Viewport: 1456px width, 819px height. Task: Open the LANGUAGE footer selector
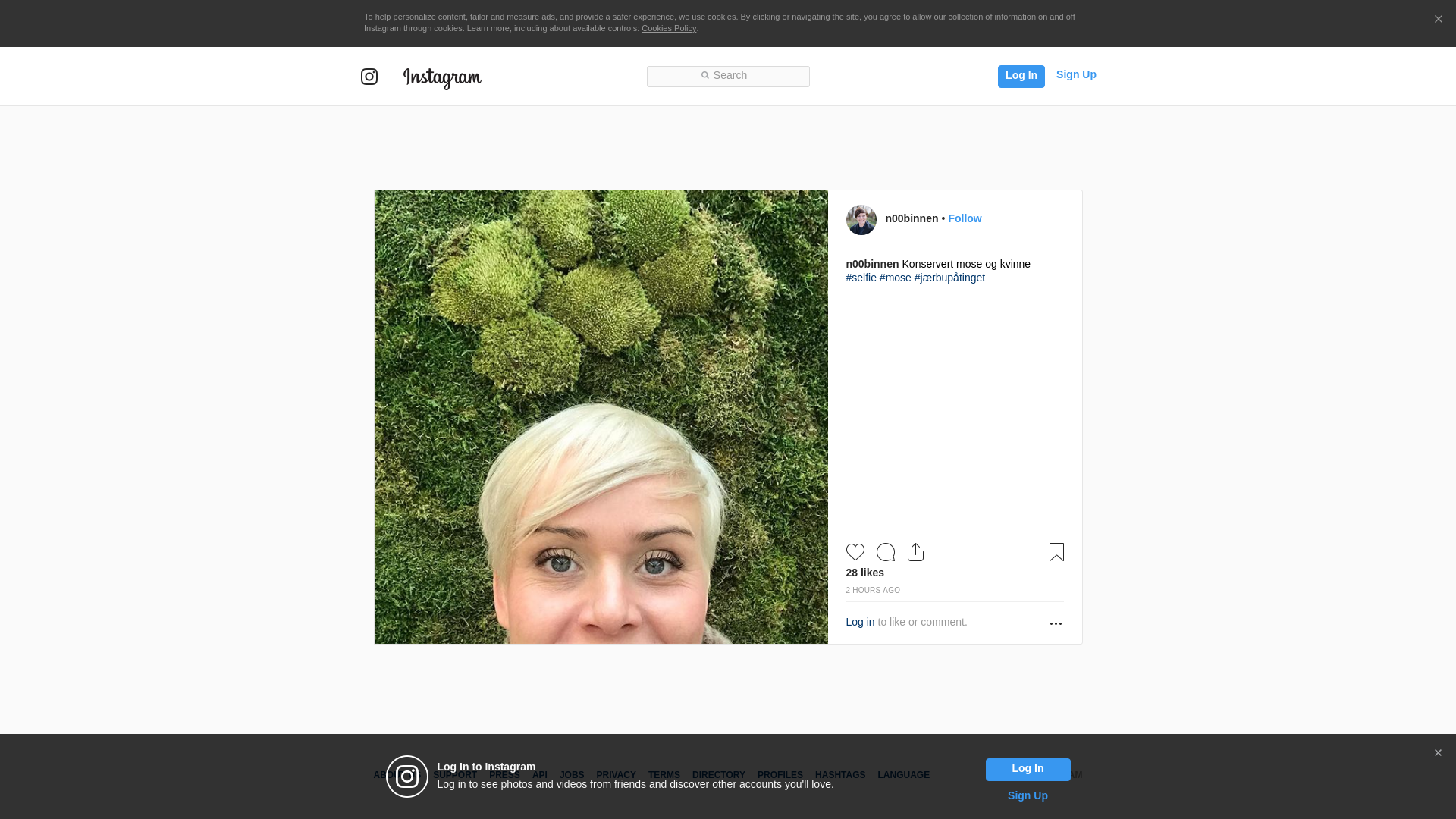903,775
